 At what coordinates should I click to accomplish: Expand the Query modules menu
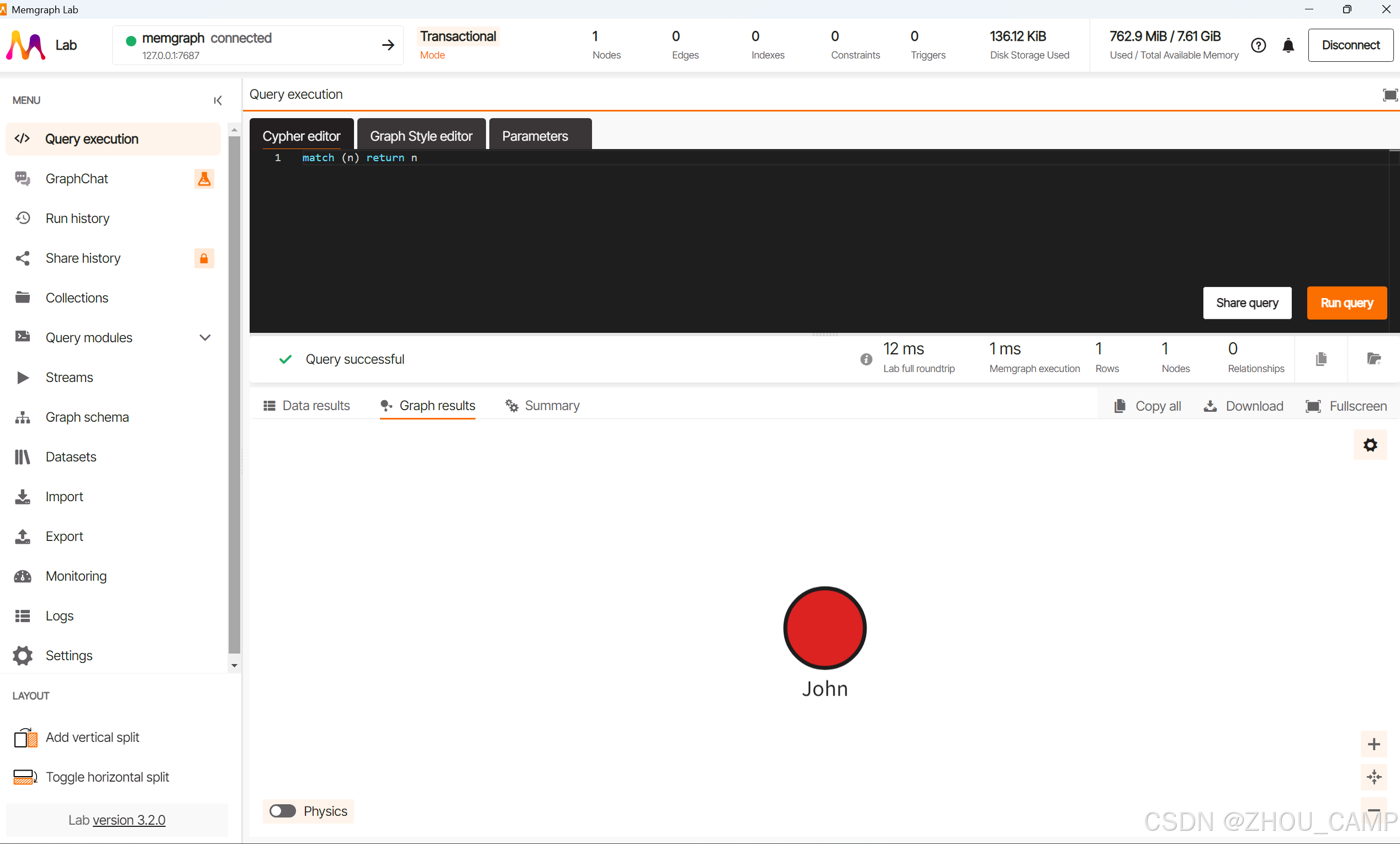pos(205,337)
